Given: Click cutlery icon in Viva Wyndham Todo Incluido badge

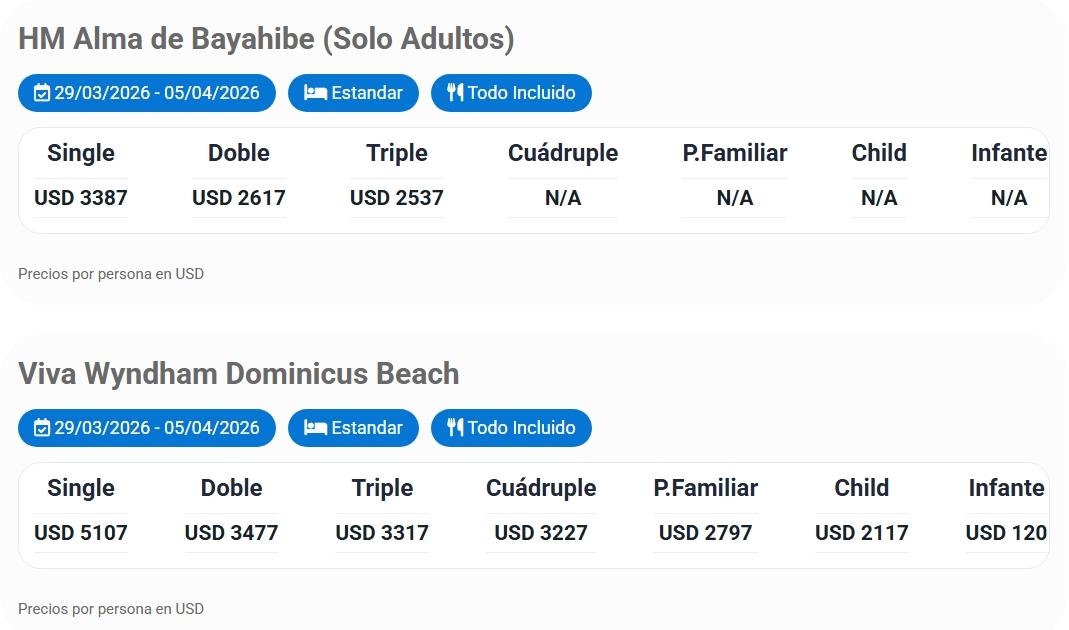Looking at the screenshot, I should (x=455, y=428).
